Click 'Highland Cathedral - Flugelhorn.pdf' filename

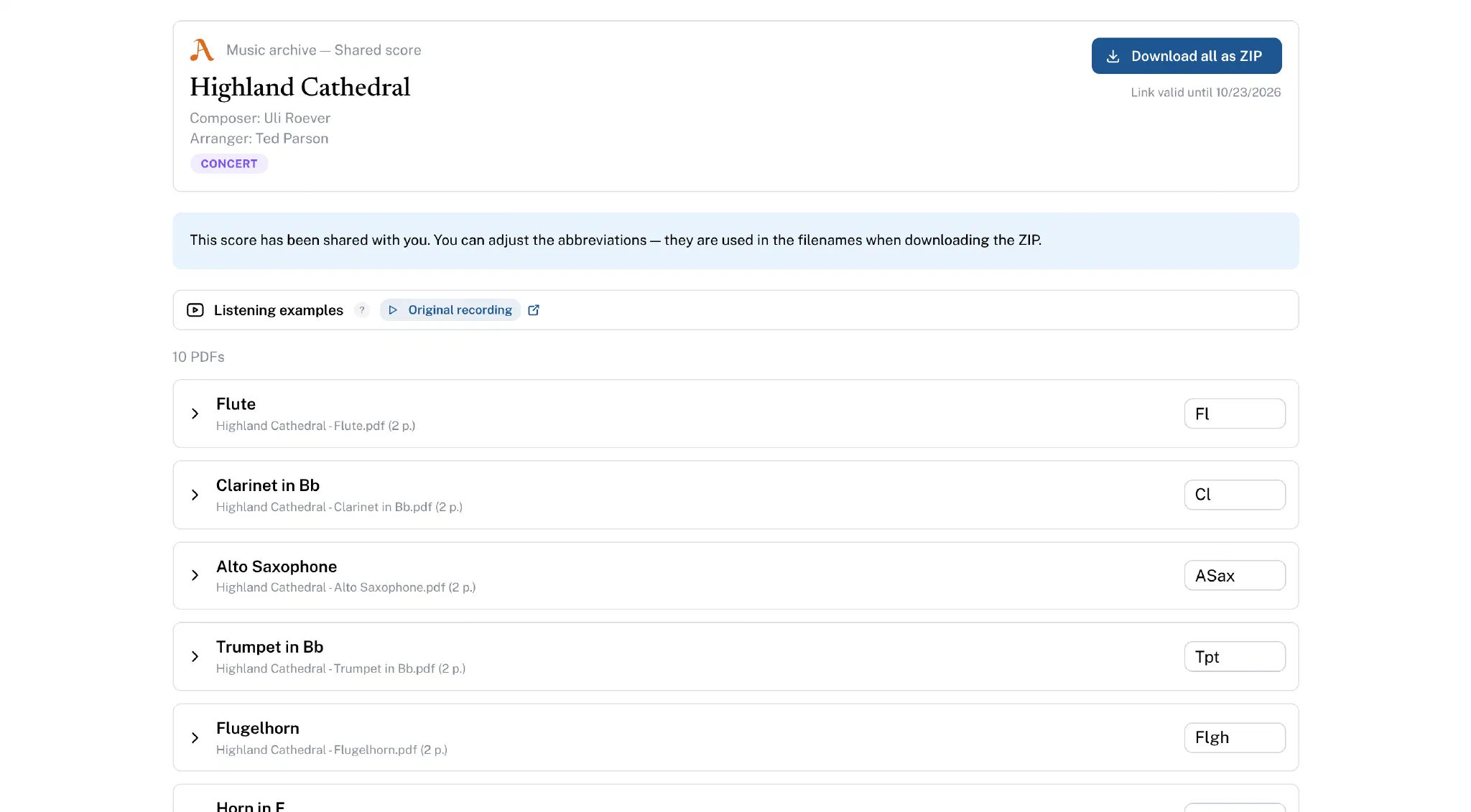(317, 750)
